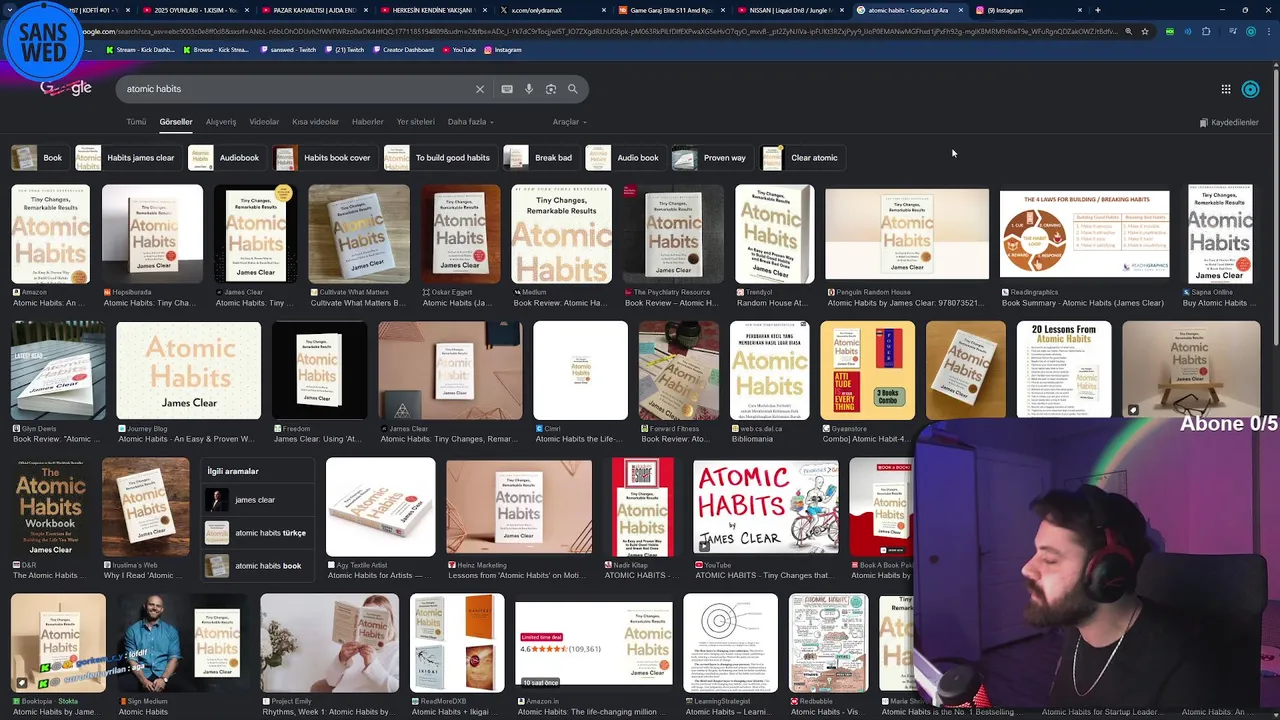Screen dimensions: 1280x720
Task: Filter by the Audiobook chip
Action: (x=226, y=158)
